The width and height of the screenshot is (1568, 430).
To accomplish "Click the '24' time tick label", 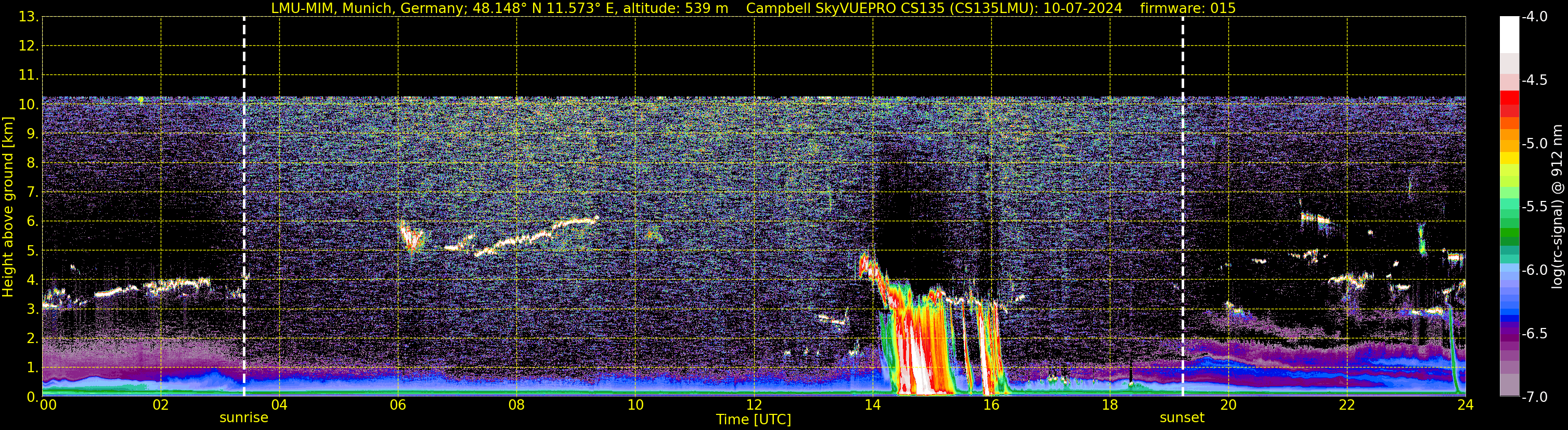I will point(1466,405).
